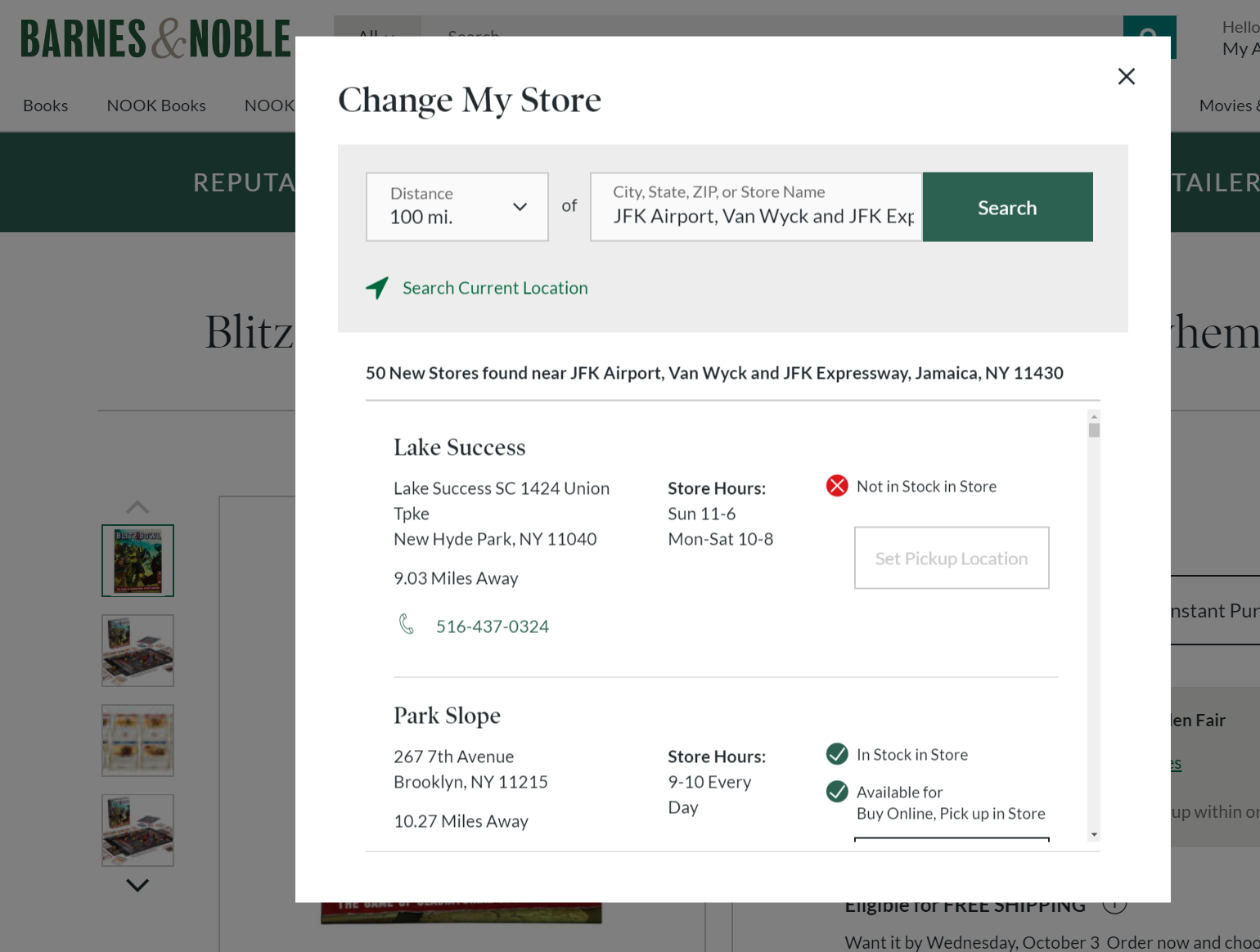The image size is (1260, 952).
Task: Click the red Not in Stock icon
Action: (x=837, y=486)
